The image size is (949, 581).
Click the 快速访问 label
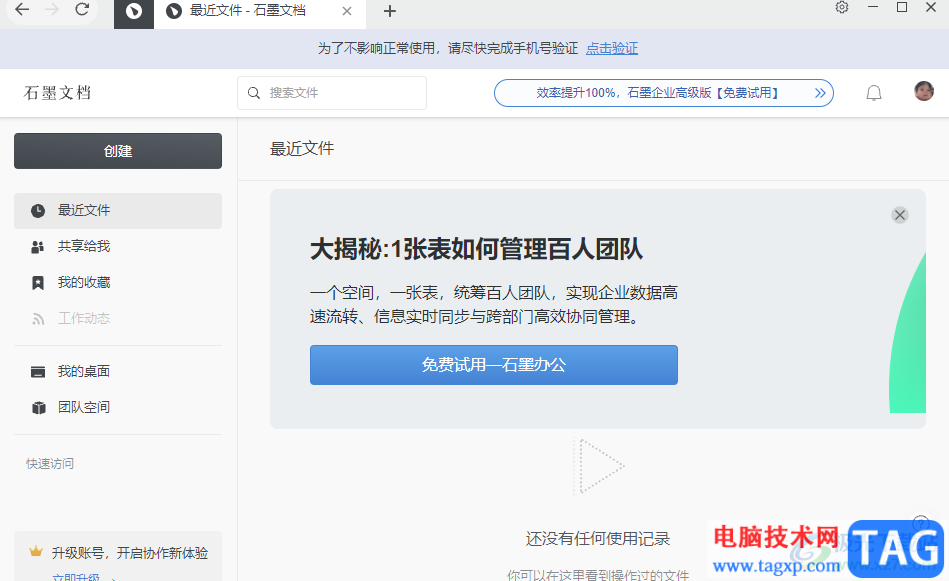point(50,464)
